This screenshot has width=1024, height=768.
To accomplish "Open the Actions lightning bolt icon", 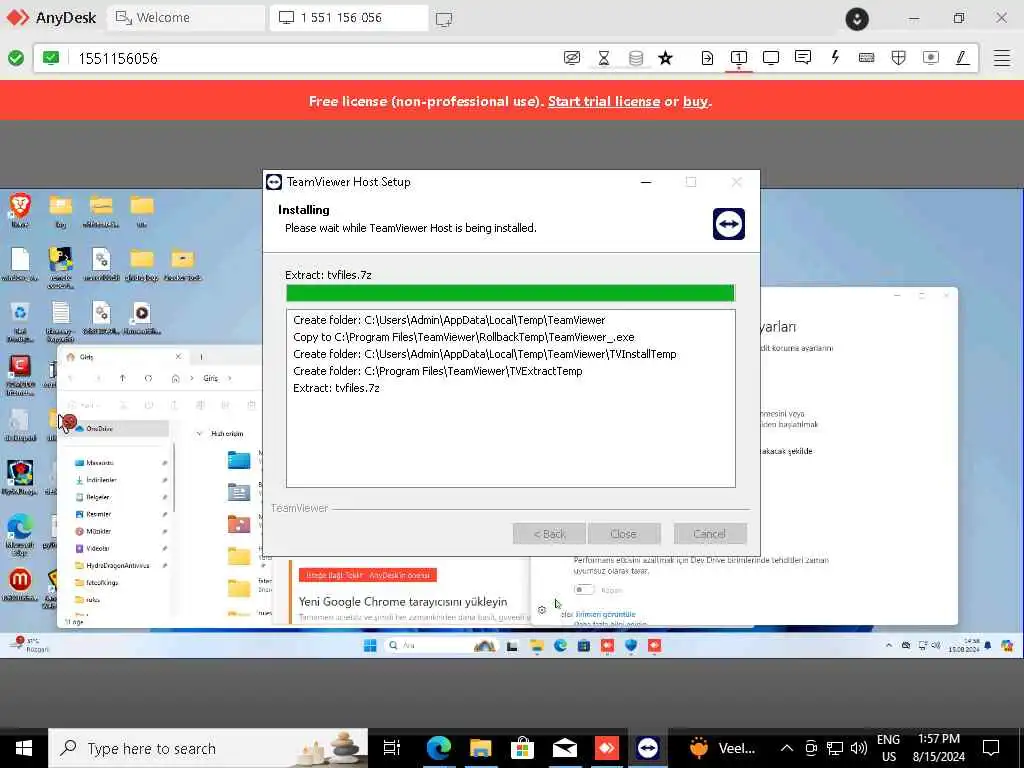I will click(835, 57).
